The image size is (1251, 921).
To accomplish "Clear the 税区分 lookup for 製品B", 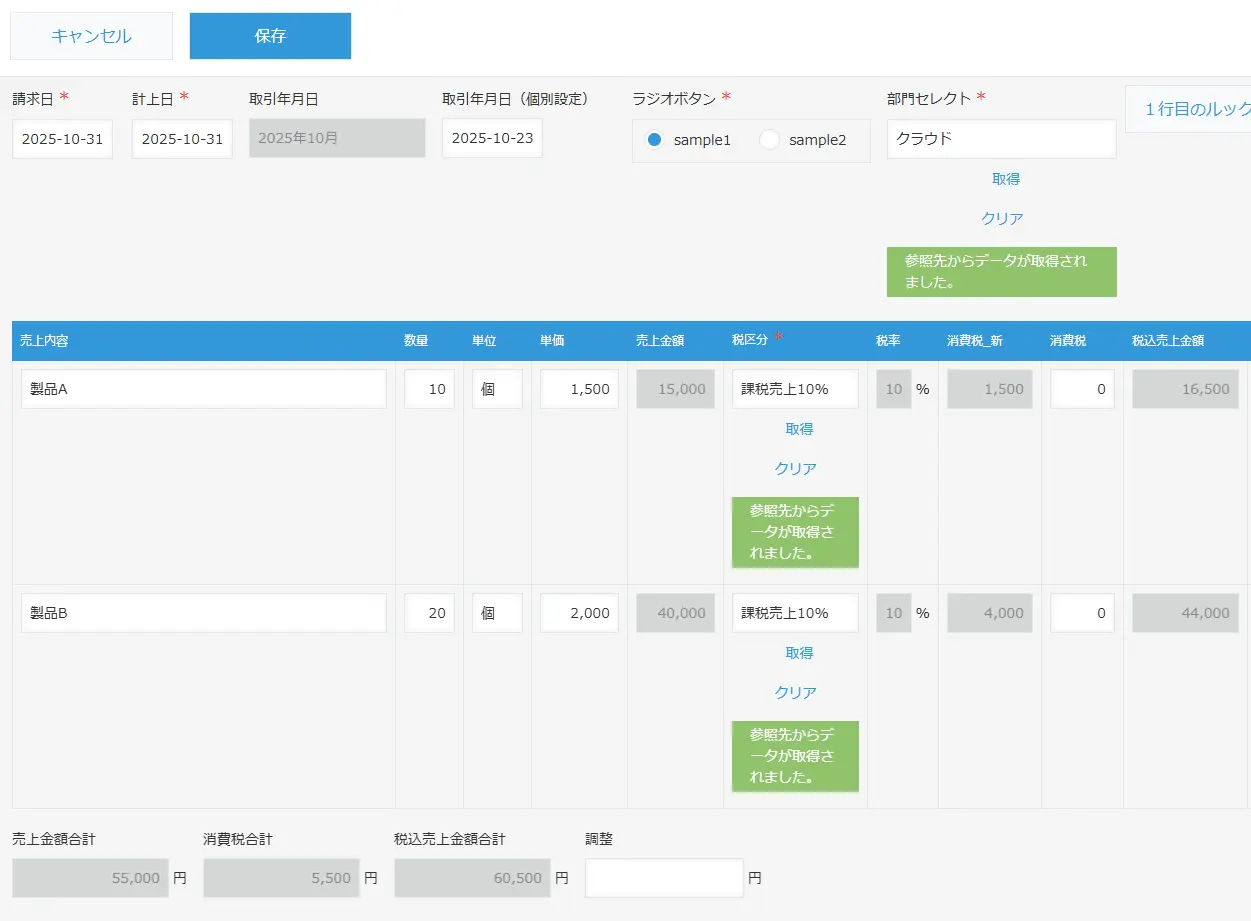I will (796, 693).
